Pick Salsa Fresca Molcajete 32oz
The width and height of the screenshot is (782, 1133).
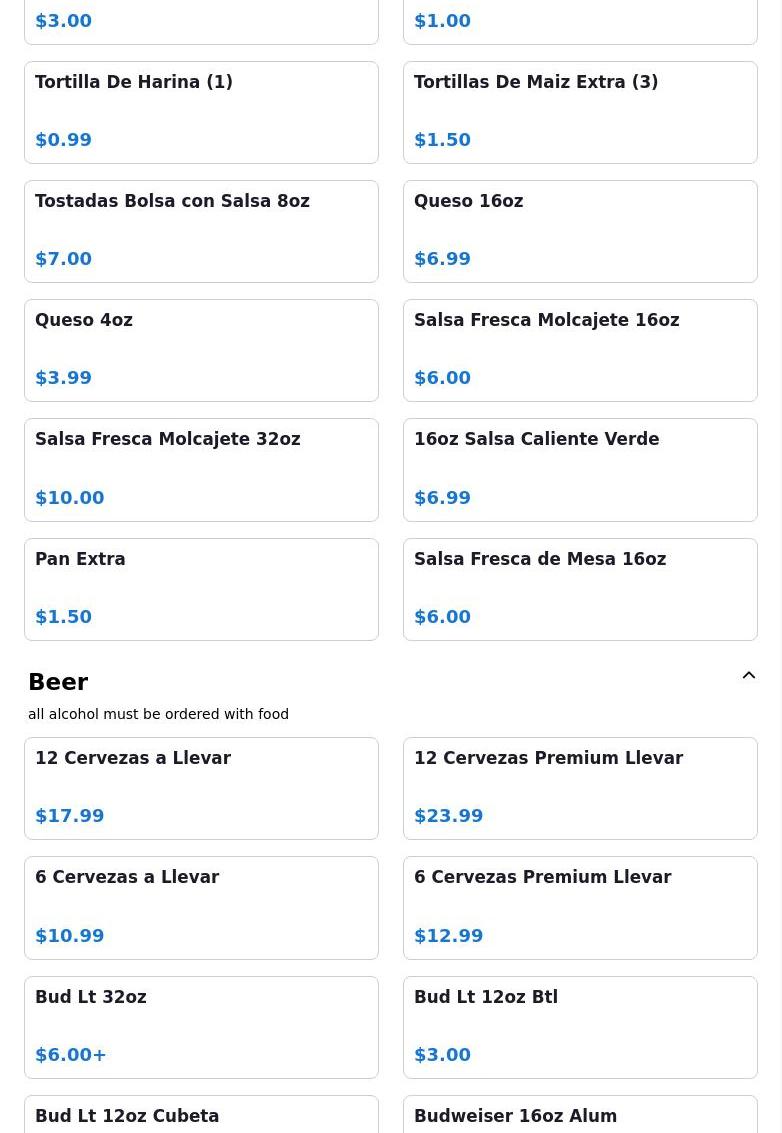[201, 470]
